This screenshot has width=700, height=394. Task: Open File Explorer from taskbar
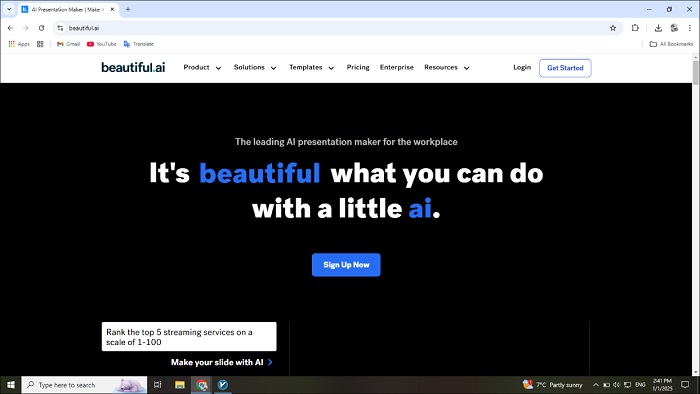(x=180, y=385)
